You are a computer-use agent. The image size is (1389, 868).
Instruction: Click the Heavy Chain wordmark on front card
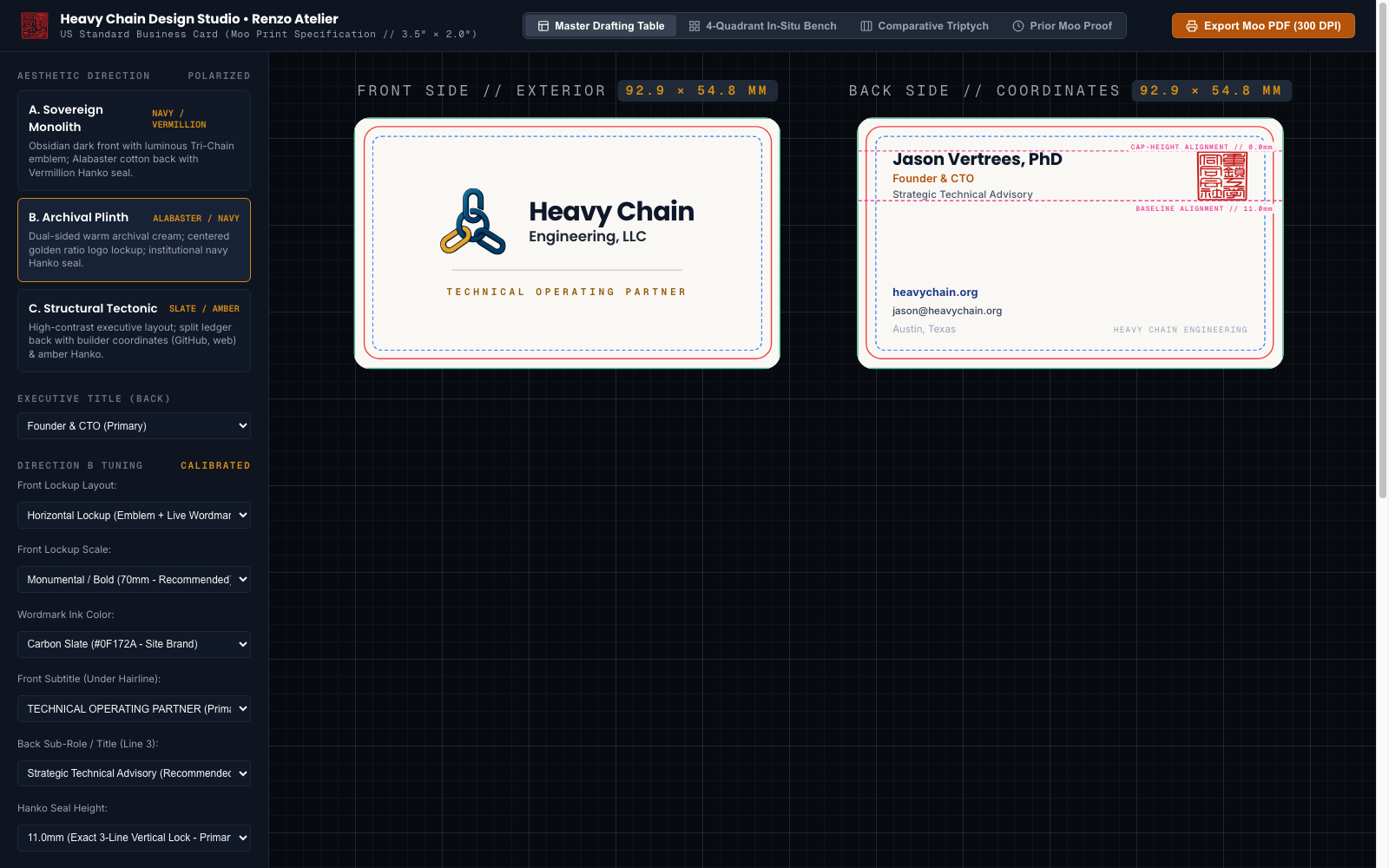point(611,211)
